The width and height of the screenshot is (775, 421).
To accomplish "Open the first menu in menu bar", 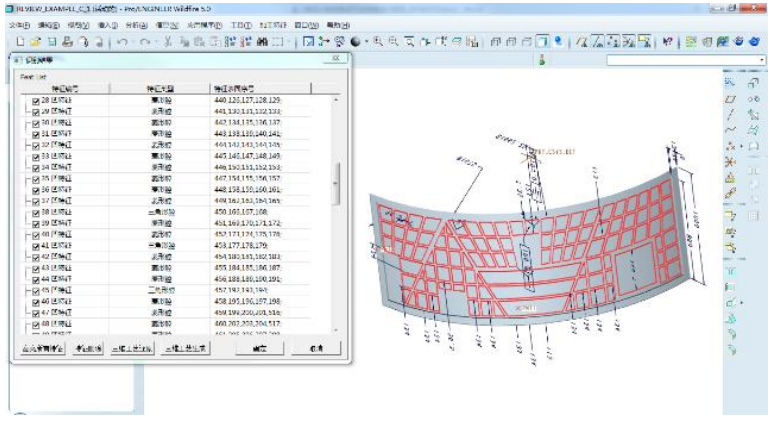I will 19,24.
